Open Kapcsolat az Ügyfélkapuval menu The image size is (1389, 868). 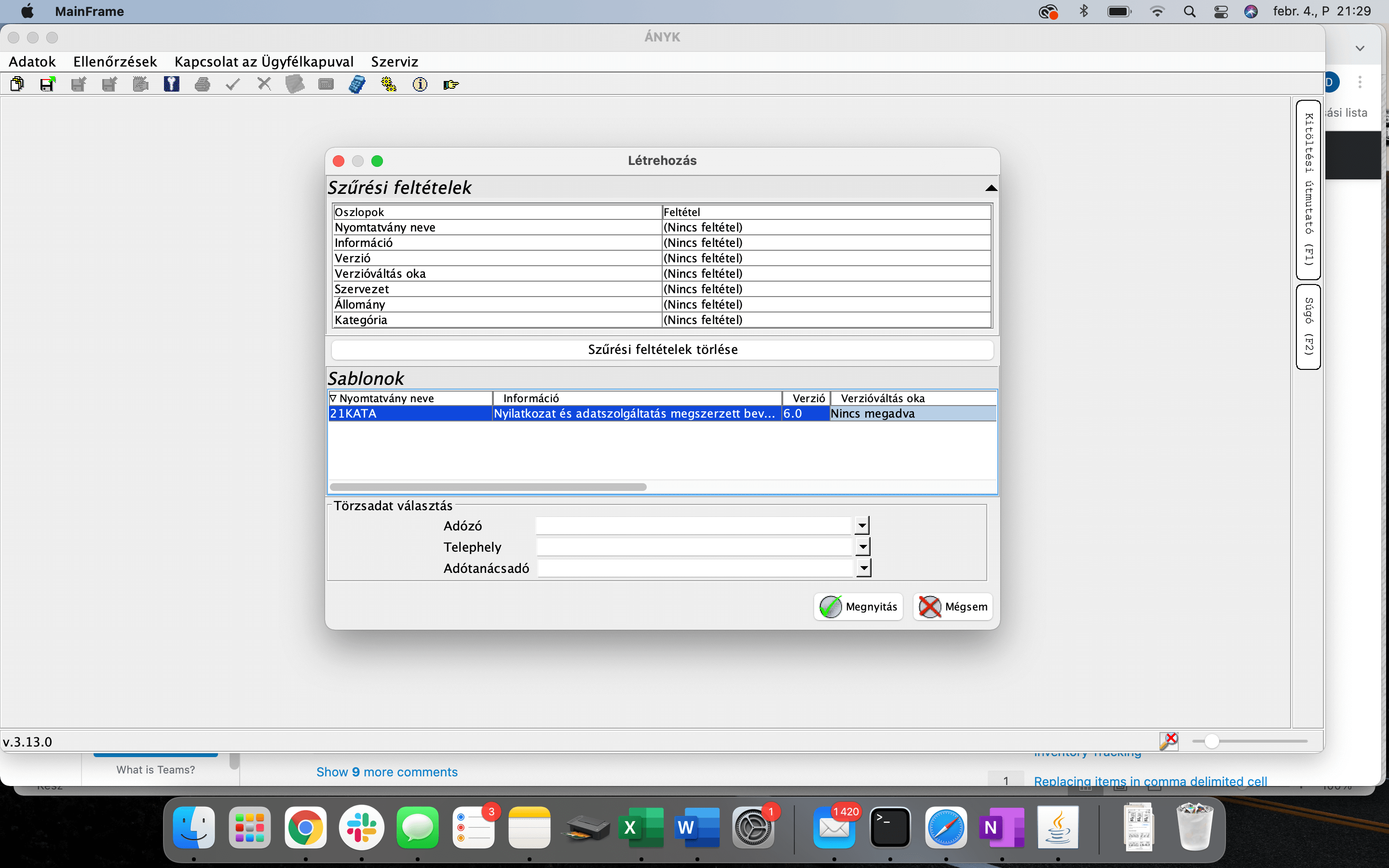264,61
